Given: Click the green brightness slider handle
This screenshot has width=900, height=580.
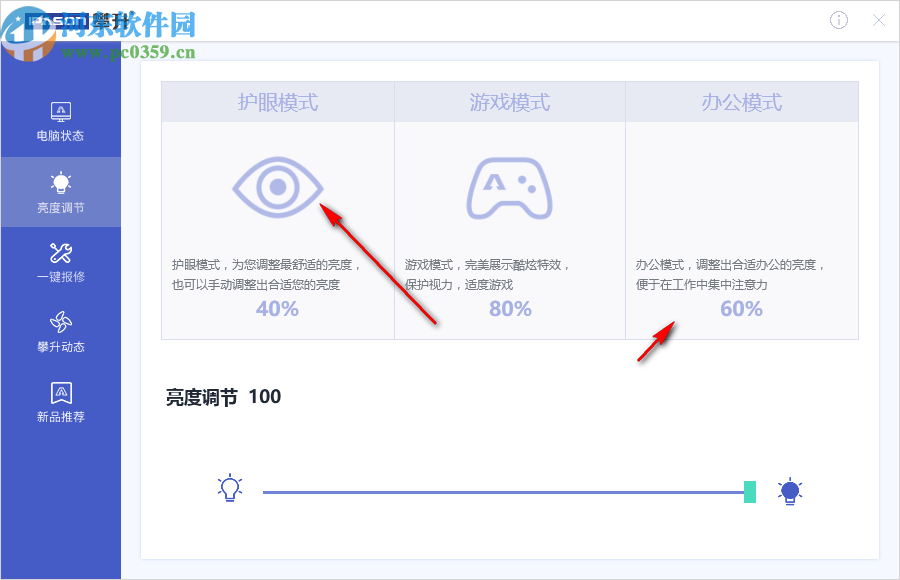Looking at the screenshot, I should coord(748,491).
